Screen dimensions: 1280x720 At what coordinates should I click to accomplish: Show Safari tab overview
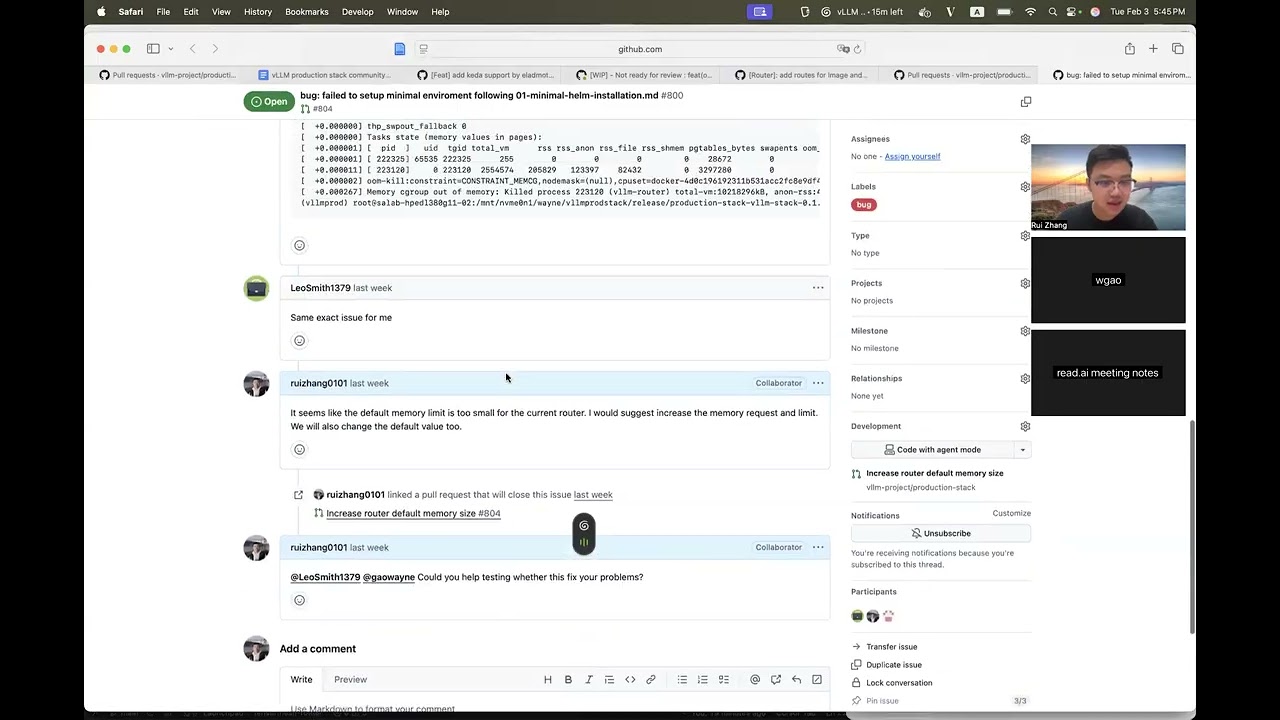[x=1178, y=49]
